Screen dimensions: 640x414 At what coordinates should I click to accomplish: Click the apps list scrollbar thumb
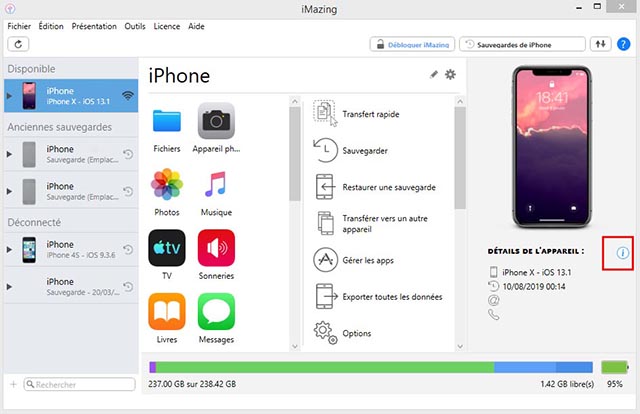click(294, 154)
